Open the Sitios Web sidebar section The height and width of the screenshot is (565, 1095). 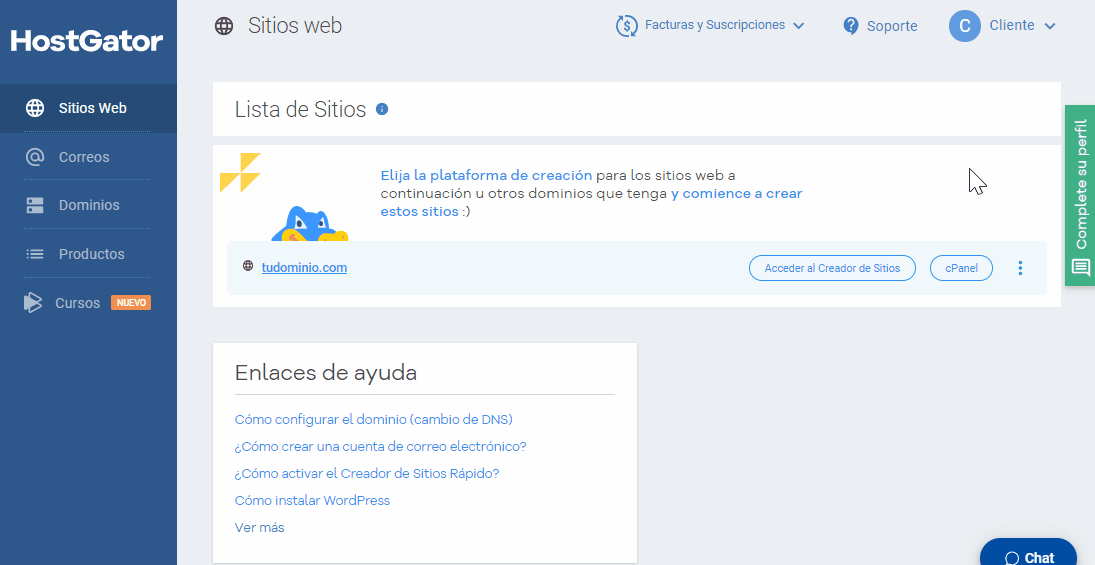(x=88, y=108)
